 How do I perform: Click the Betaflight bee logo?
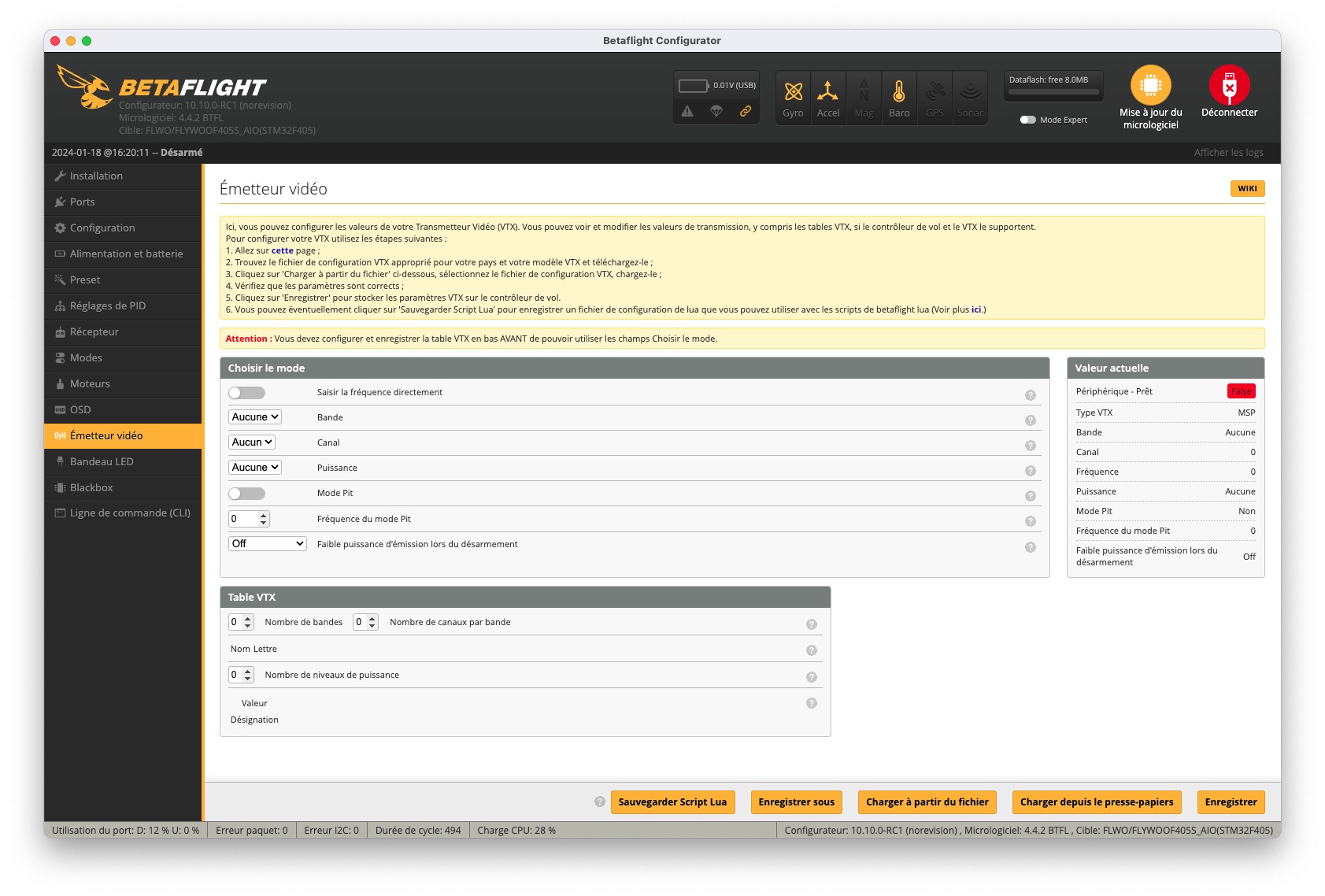coord(84,87)
